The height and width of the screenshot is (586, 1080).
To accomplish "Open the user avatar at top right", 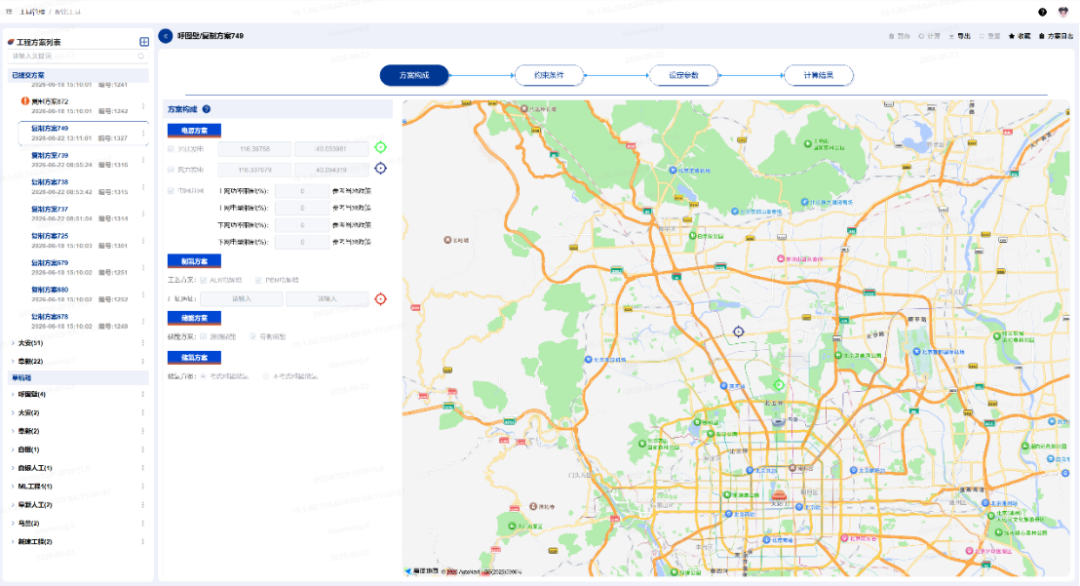I will 1063,12.
